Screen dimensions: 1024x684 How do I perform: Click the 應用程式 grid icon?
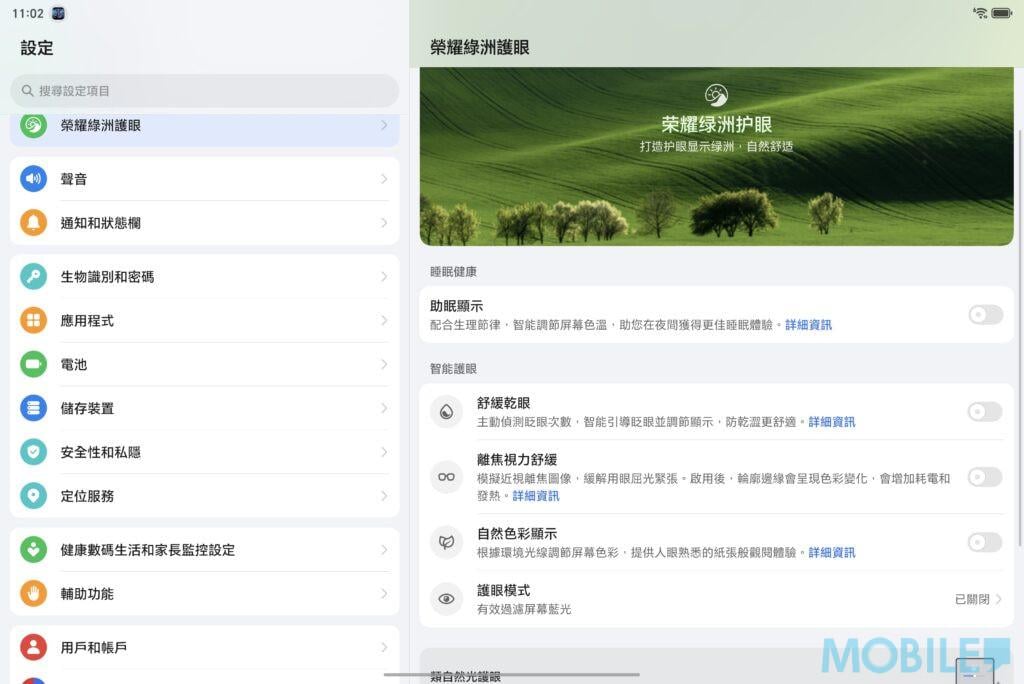[33, 321]
